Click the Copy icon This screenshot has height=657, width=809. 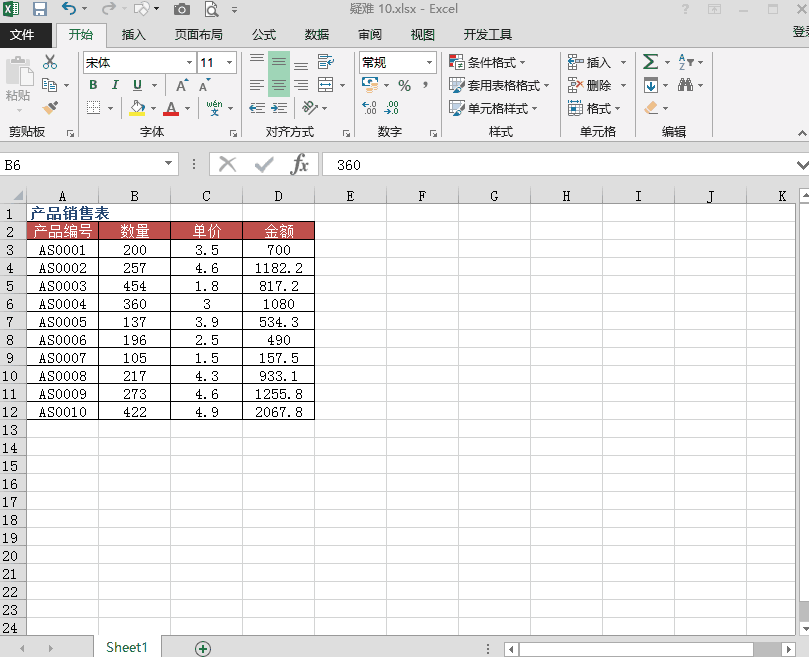pos(50,85)
